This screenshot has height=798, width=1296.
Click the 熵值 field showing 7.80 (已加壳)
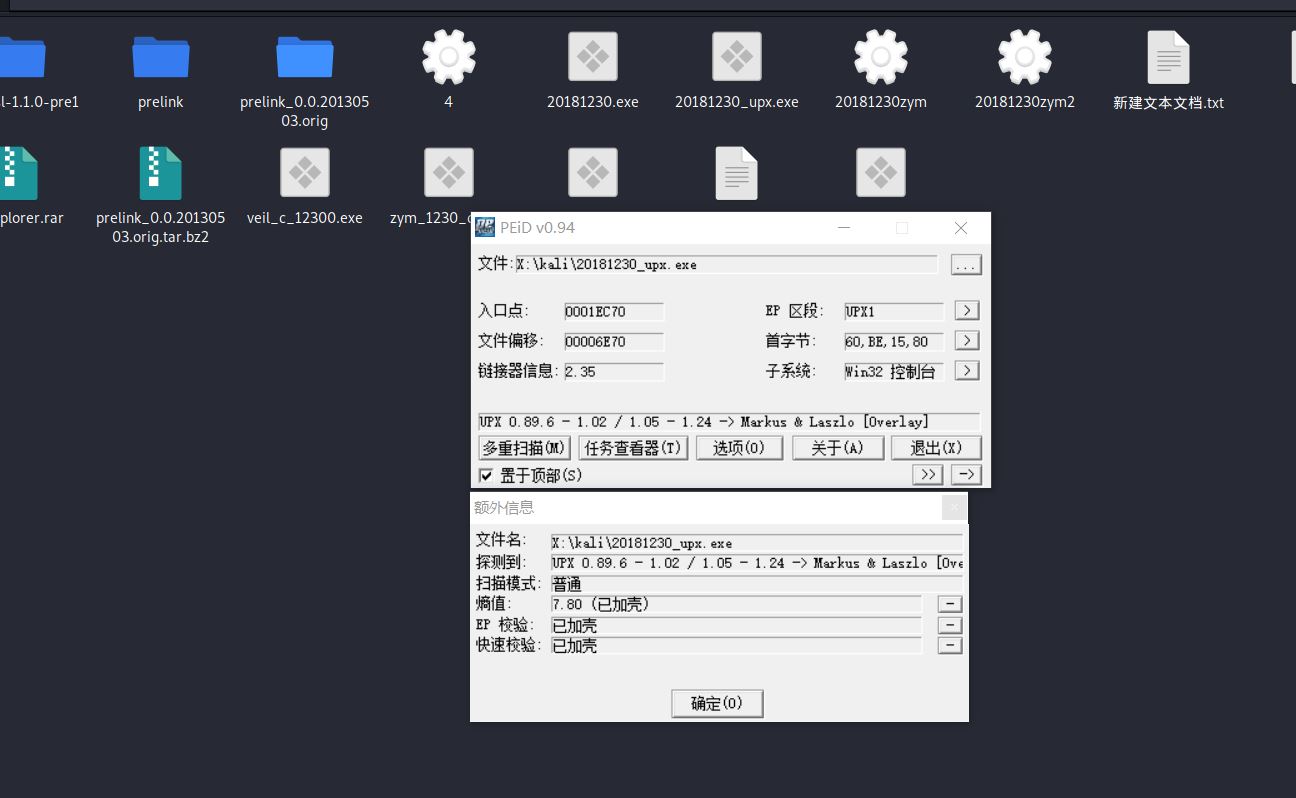click(x=736, y=604)
